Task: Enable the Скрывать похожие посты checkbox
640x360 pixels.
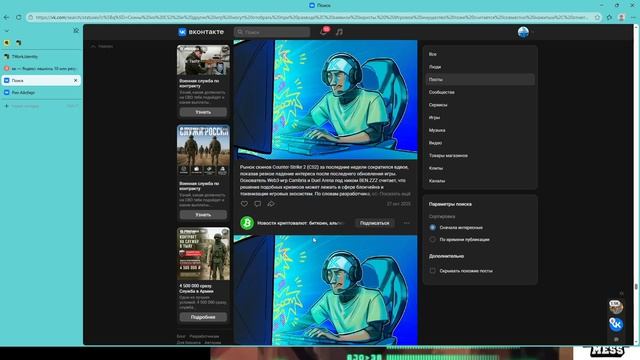Action: tap(433, 271)
